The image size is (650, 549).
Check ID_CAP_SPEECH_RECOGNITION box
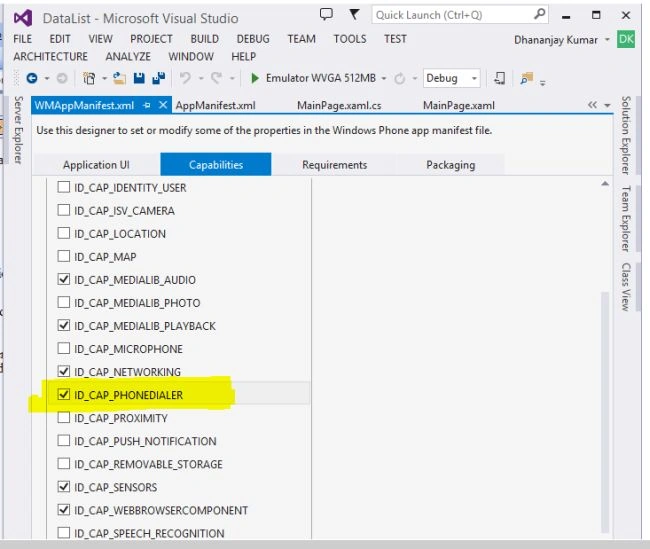[63, 532]
